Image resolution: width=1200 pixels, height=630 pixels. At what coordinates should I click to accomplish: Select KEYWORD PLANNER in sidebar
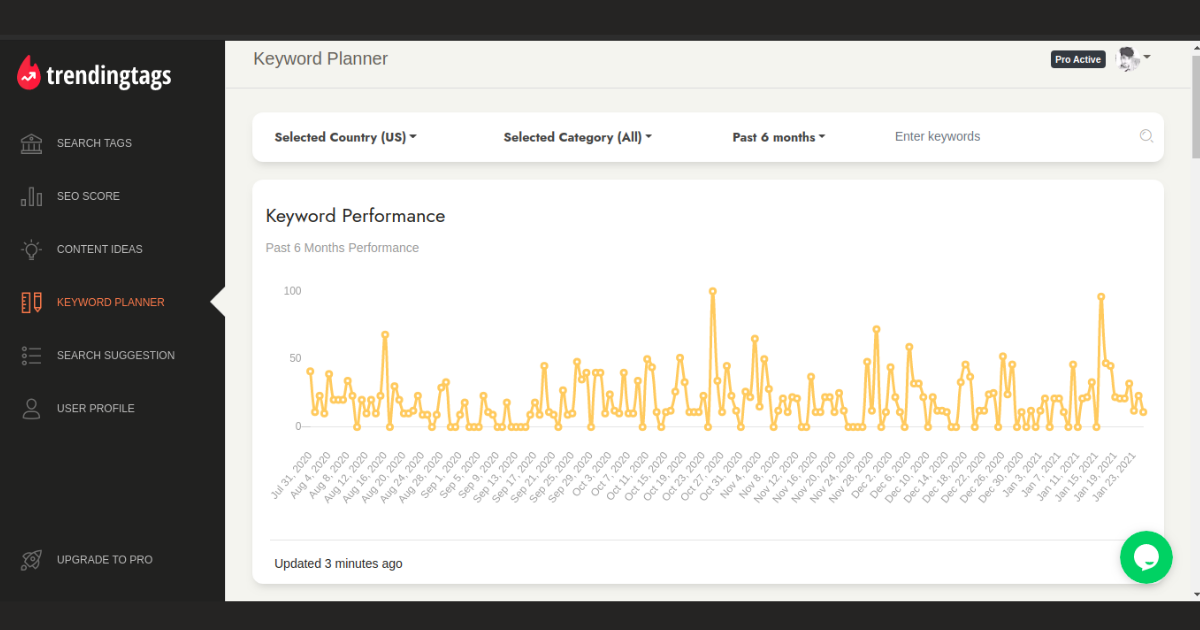[111, 302]
